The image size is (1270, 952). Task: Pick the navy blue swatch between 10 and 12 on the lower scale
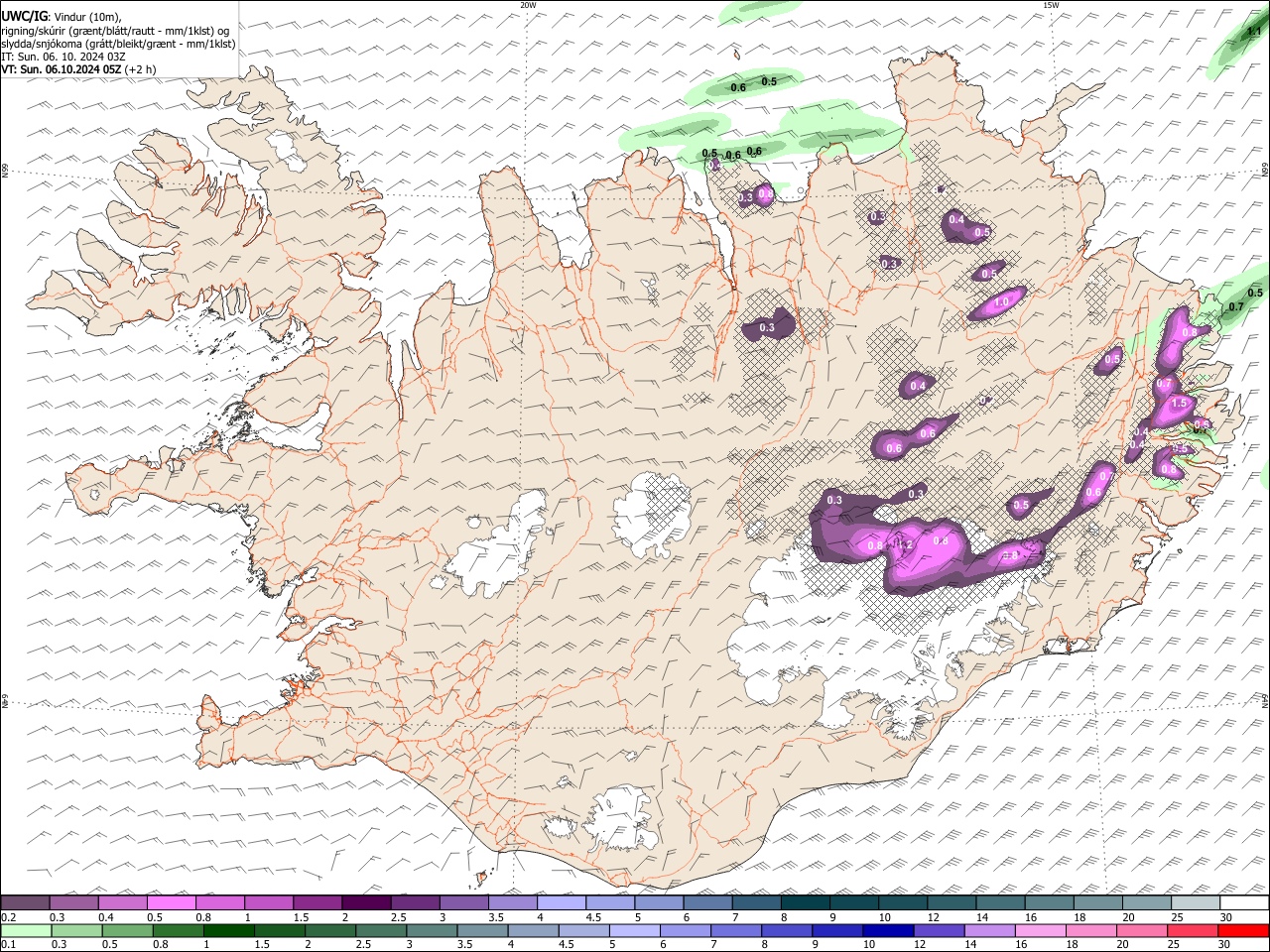pos(887,930)
